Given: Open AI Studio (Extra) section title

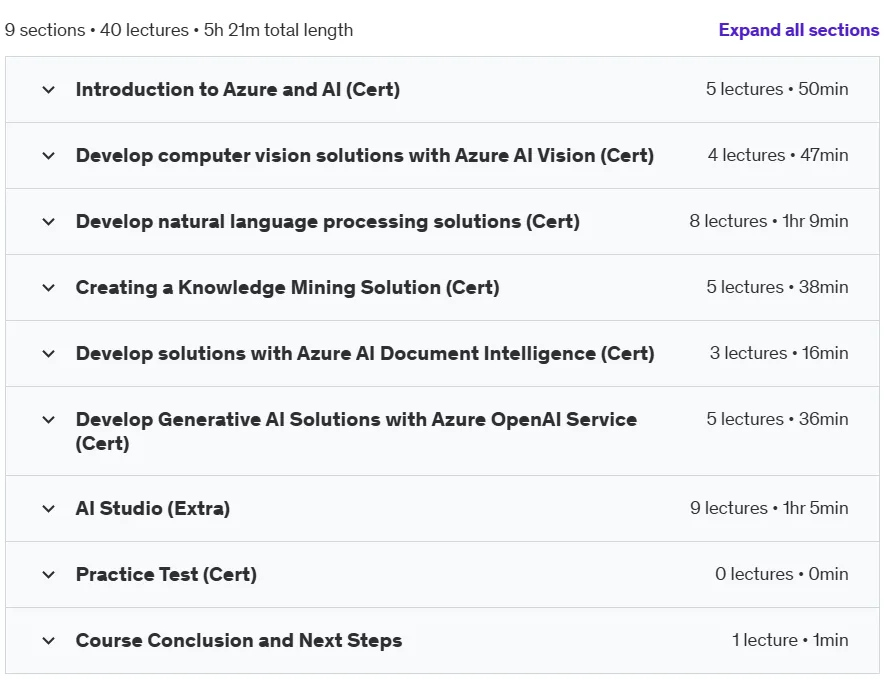Looking at the screenshot, I should tap(153, 509).
